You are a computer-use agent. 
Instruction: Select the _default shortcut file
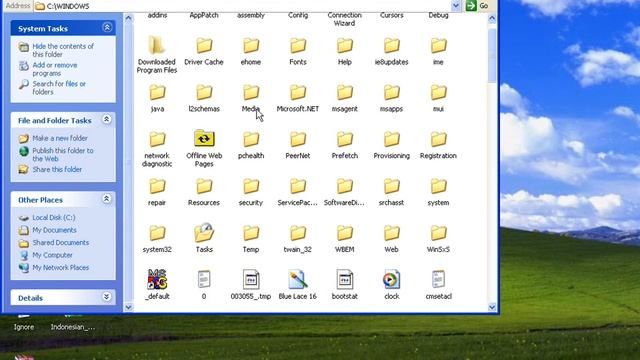157,284
